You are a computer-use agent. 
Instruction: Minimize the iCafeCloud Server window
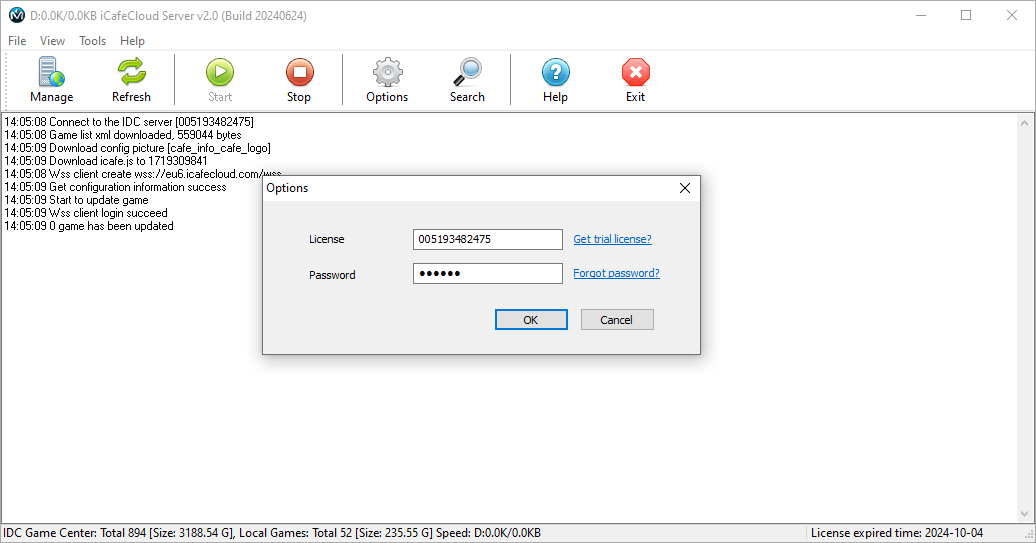921,15
